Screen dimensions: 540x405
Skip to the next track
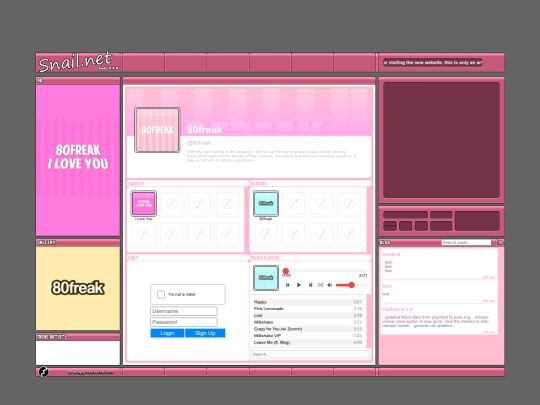310,285
